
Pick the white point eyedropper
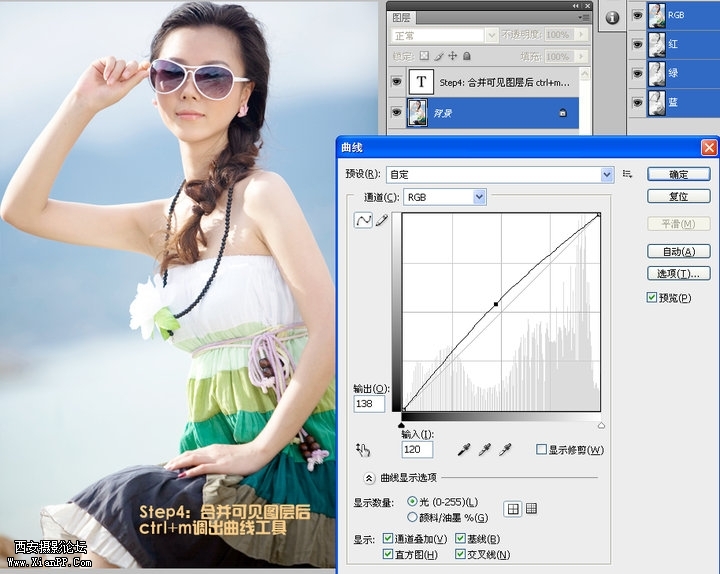[505, 450]
